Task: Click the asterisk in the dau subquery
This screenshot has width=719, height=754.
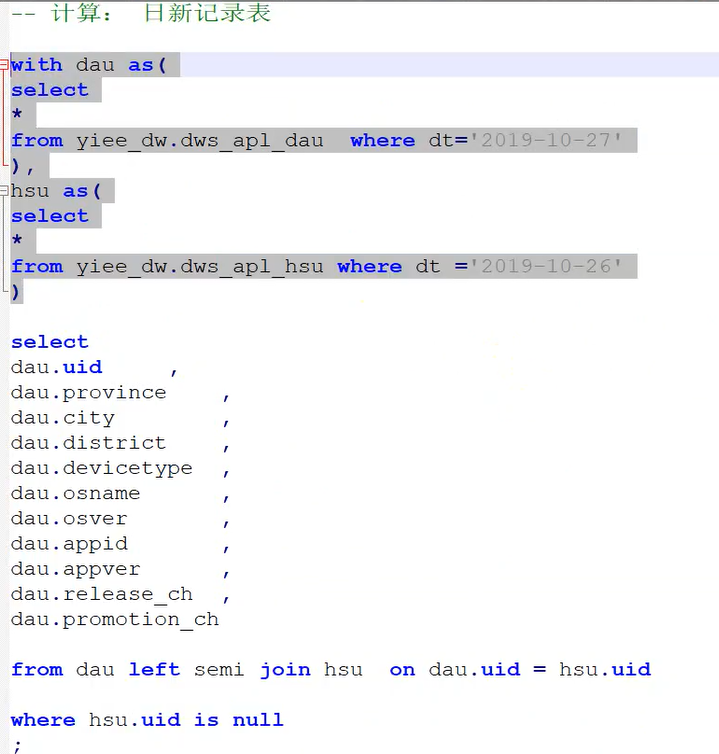Action: pyautogui.click(x=17, y=115)
